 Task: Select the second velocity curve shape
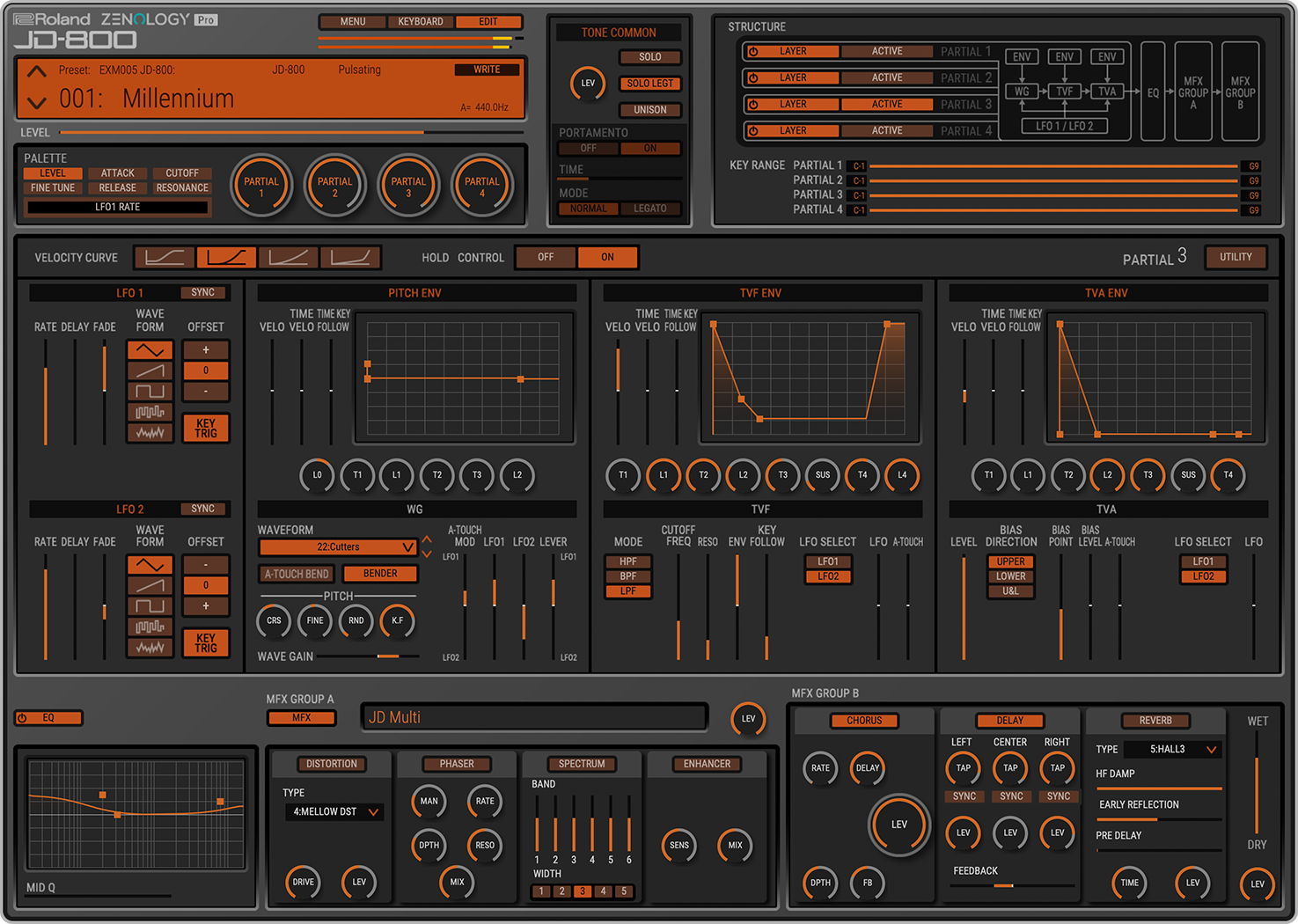228,257
